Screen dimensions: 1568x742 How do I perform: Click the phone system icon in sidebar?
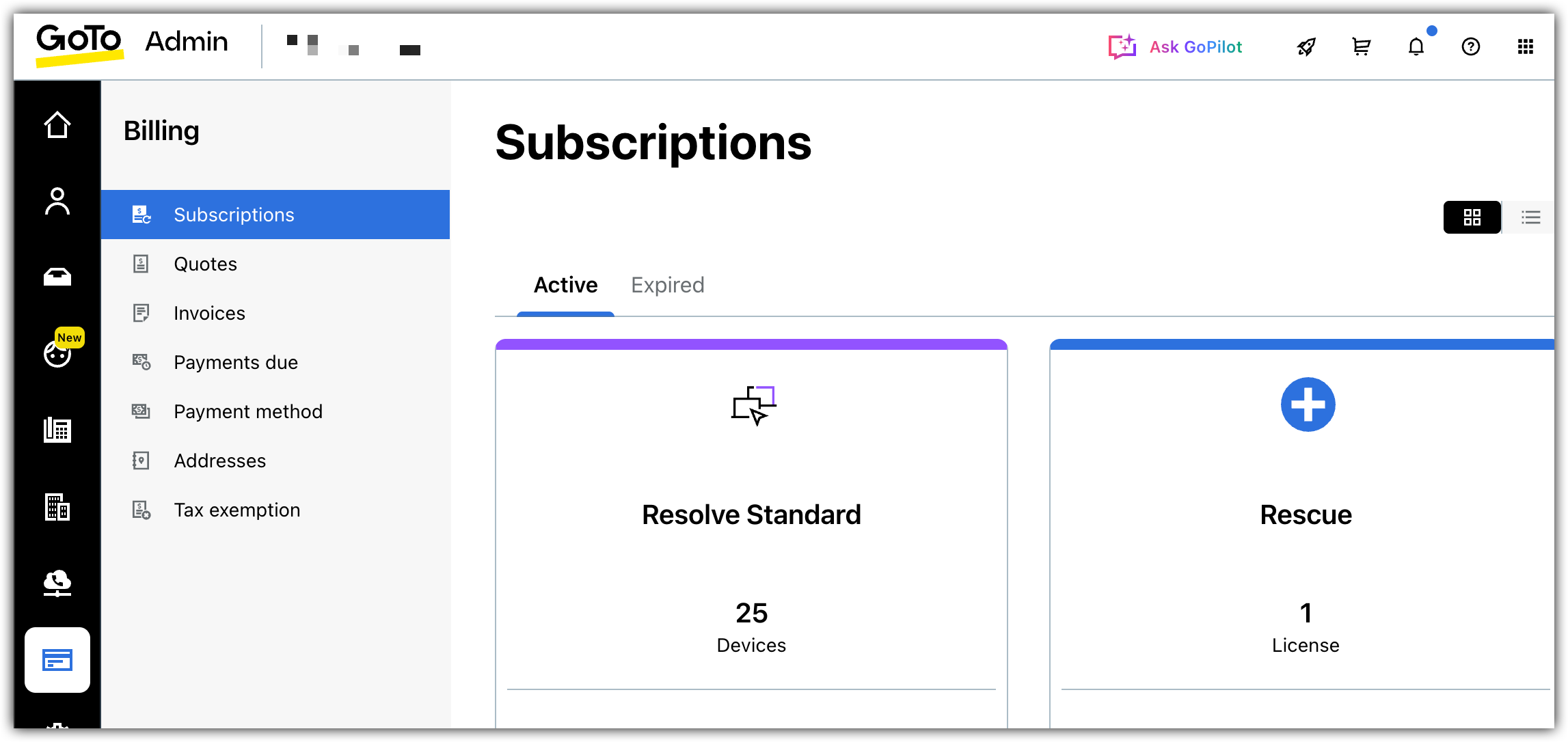(x=57, y=430)
